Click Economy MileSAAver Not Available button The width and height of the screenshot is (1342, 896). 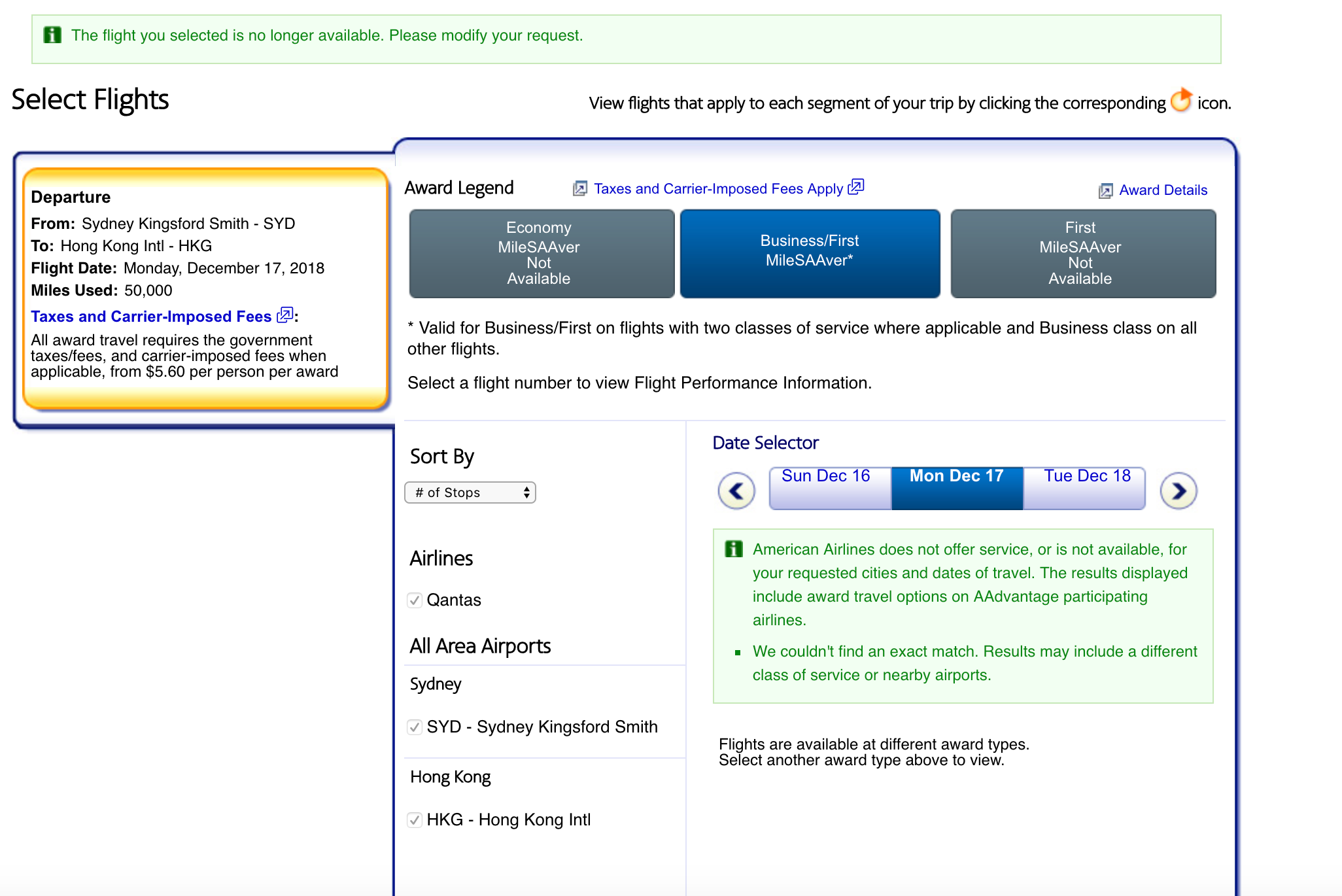[x=541, y=253]
